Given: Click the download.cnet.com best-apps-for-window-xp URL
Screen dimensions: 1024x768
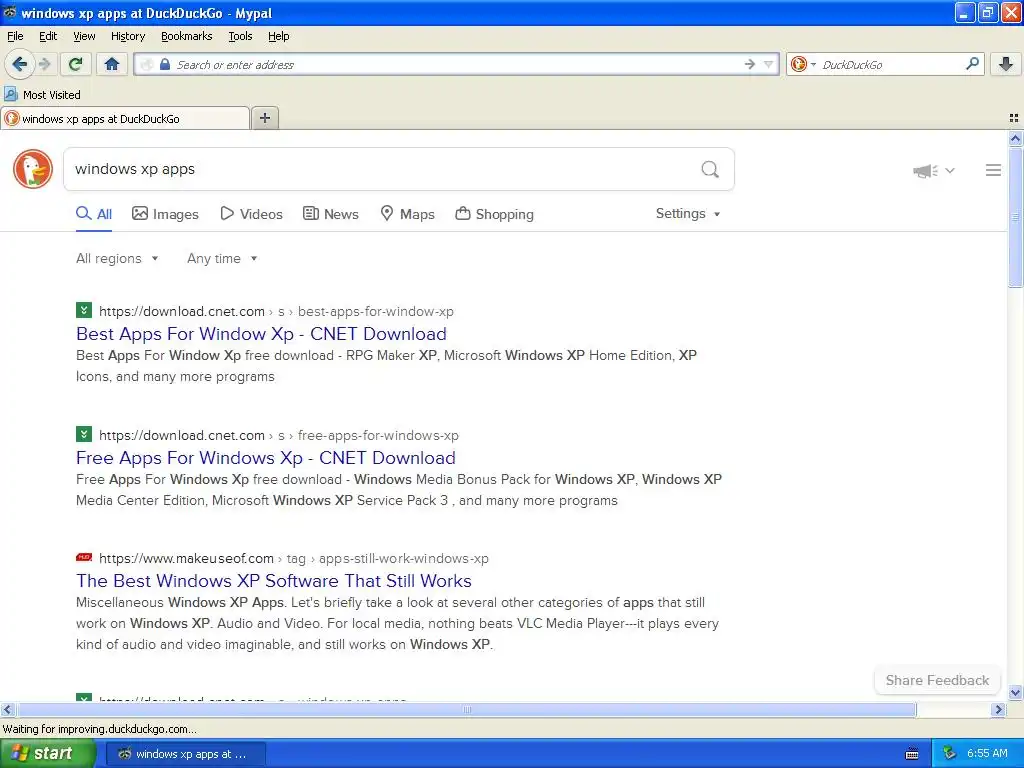Looking at the screenshot, I should coord(276,312).
